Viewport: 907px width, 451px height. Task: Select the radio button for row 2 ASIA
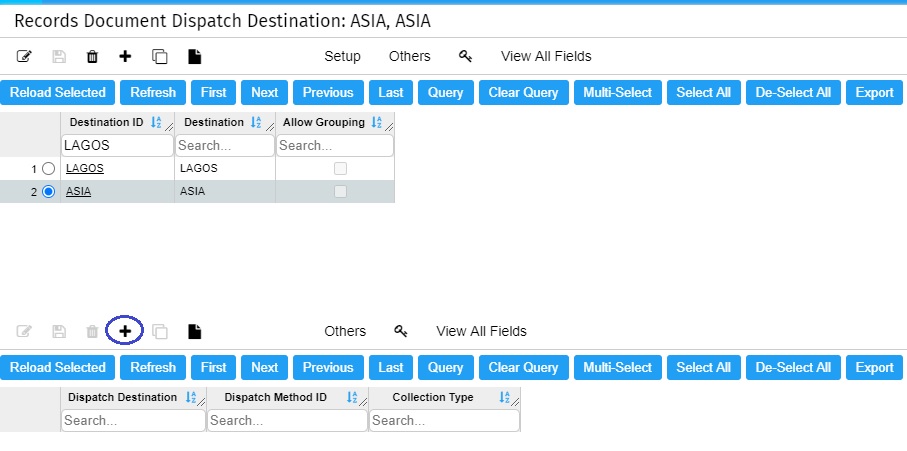[49, 191]
